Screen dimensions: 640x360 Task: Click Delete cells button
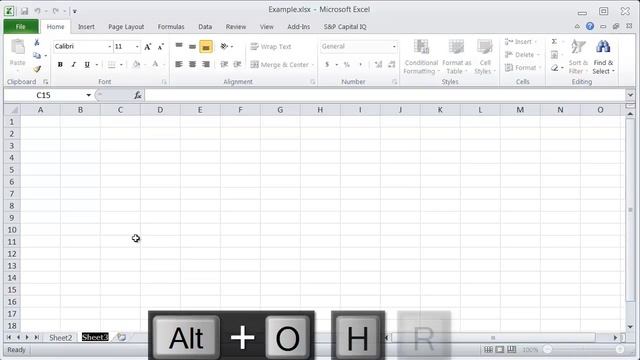(522, 55)
